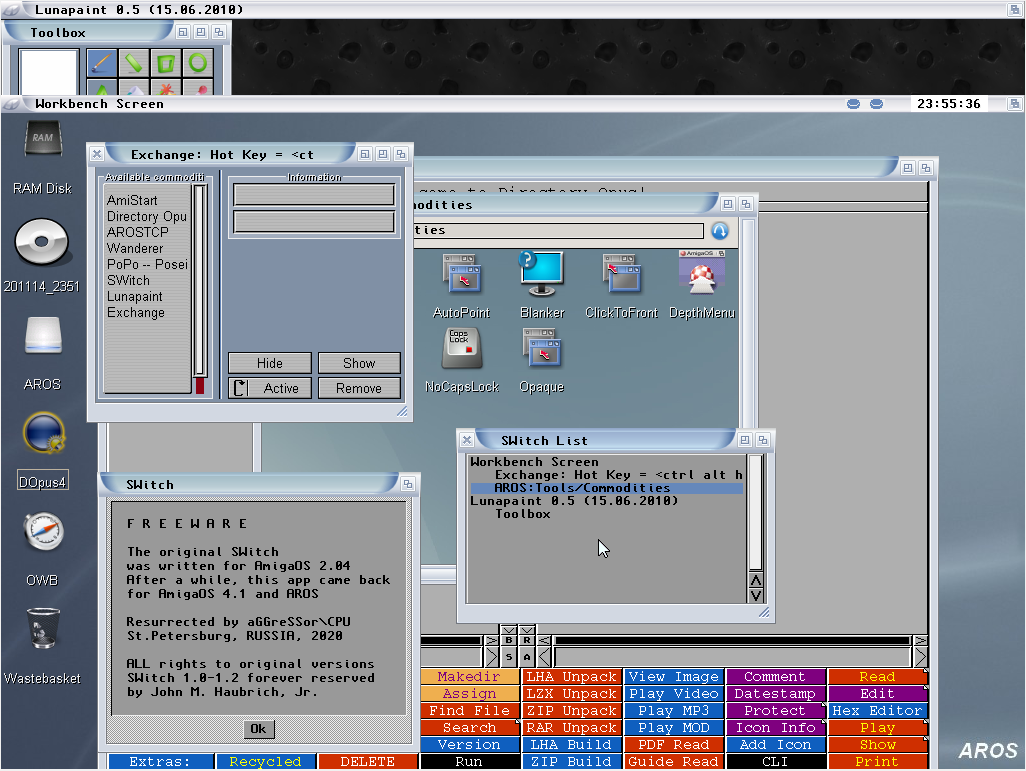Click the Assign button in Directory Opus
This screenshot has width=1026, height=771.
pyautogui.click(x=469, y=694)
